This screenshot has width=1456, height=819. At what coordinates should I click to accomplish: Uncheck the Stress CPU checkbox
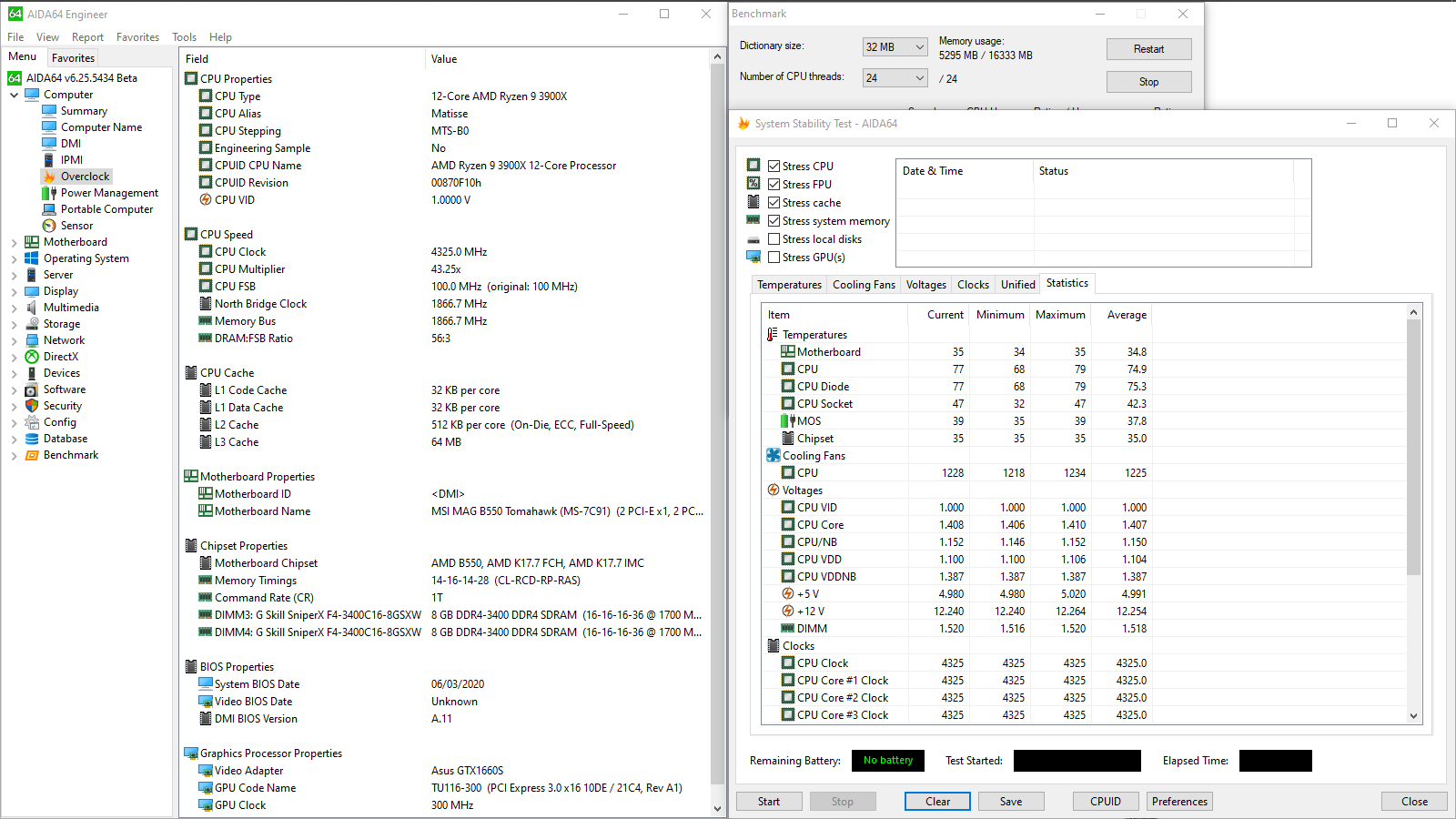pos(773,167)
